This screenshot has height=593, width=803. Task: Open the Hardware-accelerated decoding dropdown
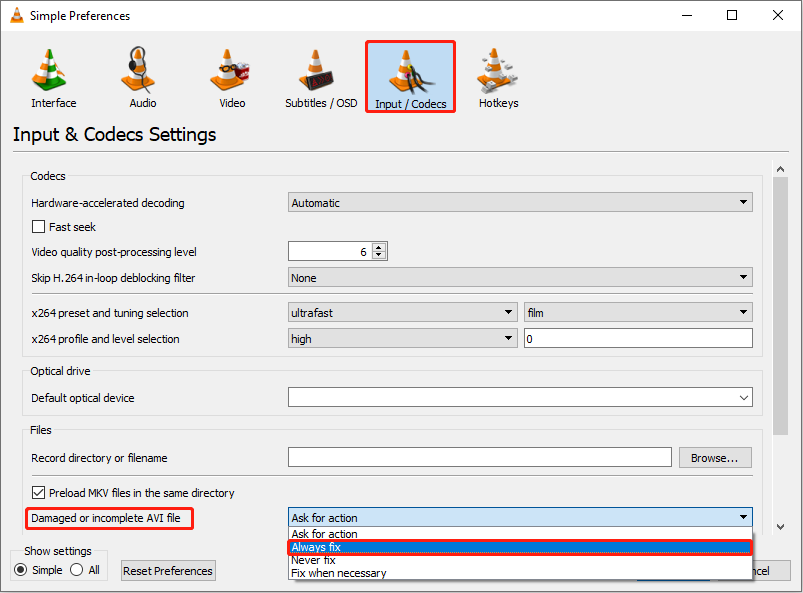[x=520, y=202]
